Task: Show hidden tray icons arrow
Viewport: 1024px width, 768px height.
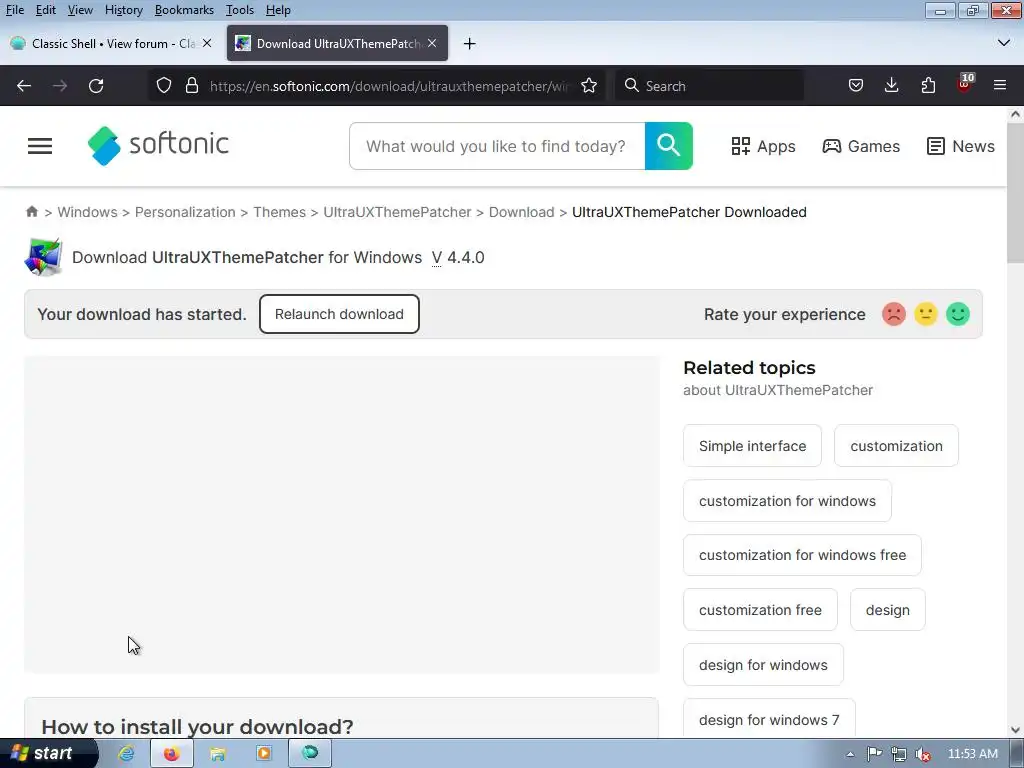Action: point(850,754)
